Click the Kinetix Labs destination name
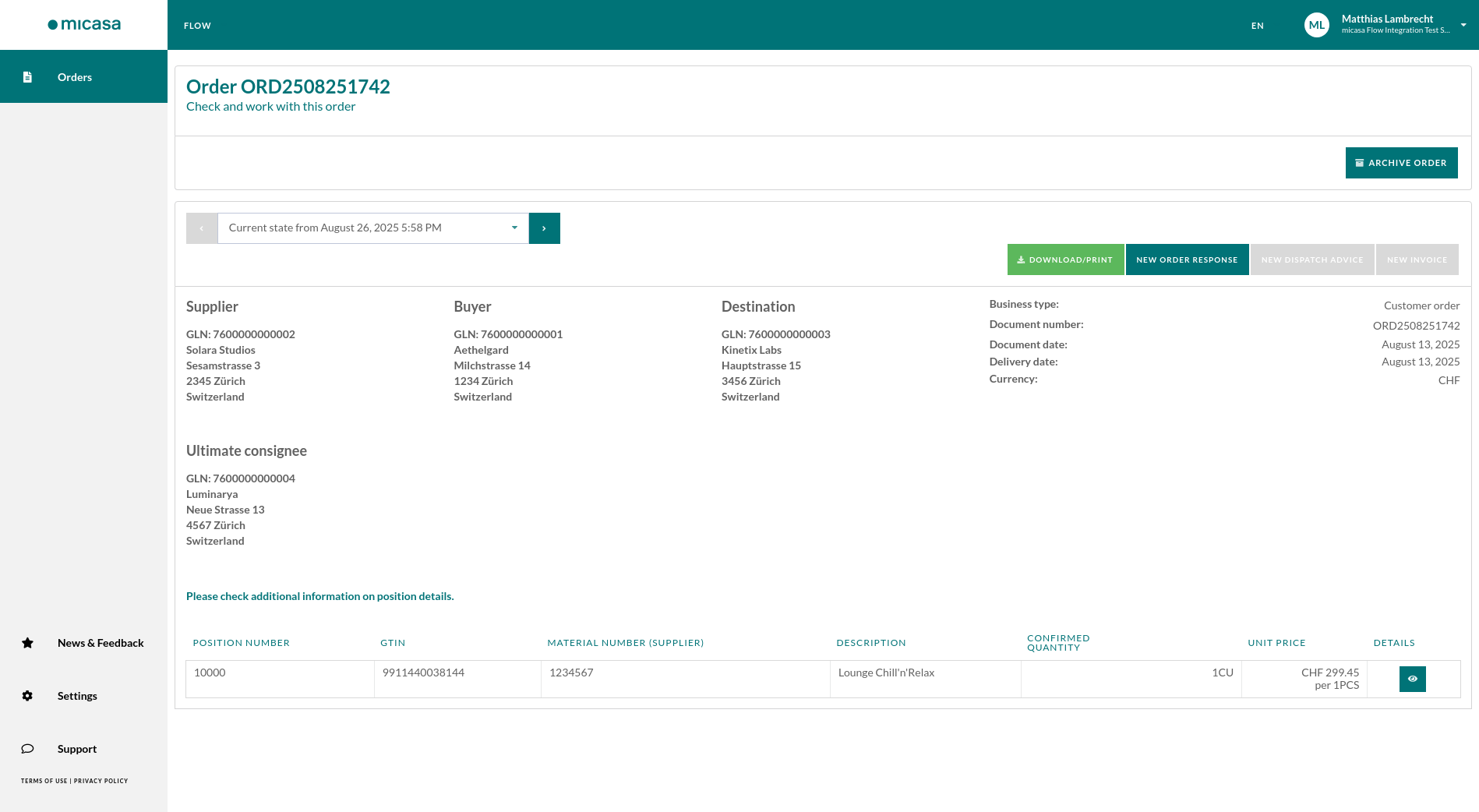This screenshot has height=812, width=1479. 751,350
